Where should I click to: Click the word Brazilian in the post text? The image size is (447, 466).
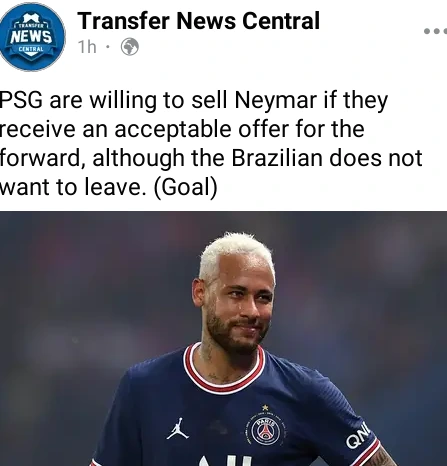pyautogui.click(x=277, y=158)
